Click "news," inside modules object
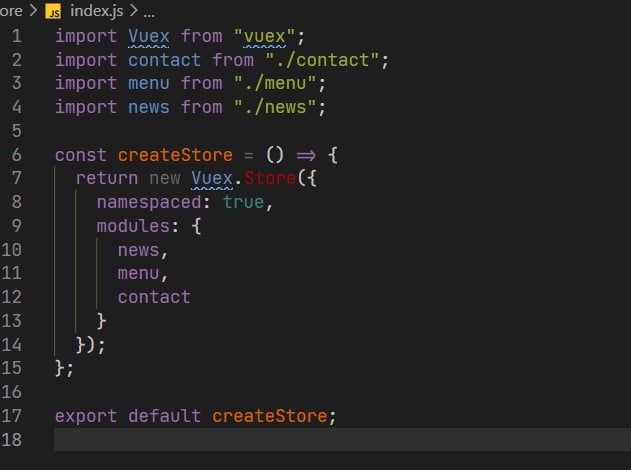Image resolution: width=631 pixels, height=470 pixels. 142,250
